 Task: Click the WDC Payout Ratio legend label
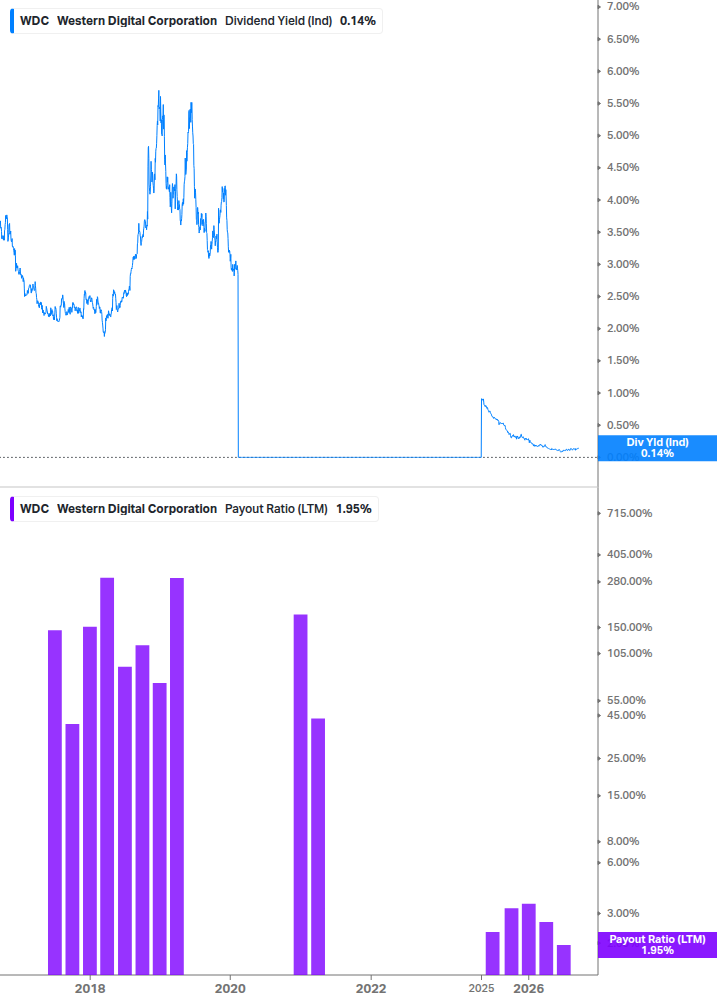(x=195, y=509)
